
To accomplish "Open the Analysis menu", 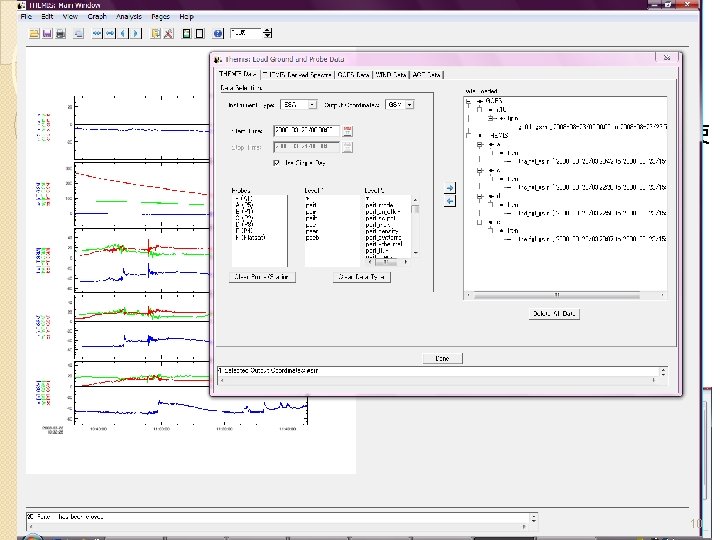I will click(x=129, y=17).
